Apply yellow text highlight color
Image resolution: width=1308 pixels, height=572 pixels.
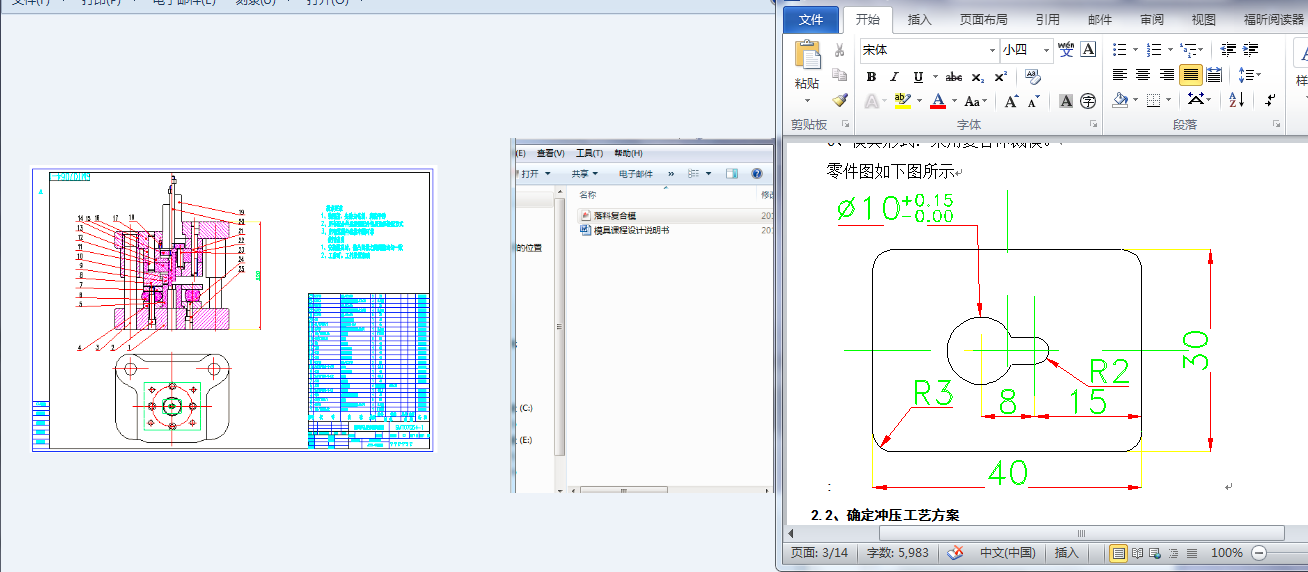903,101
